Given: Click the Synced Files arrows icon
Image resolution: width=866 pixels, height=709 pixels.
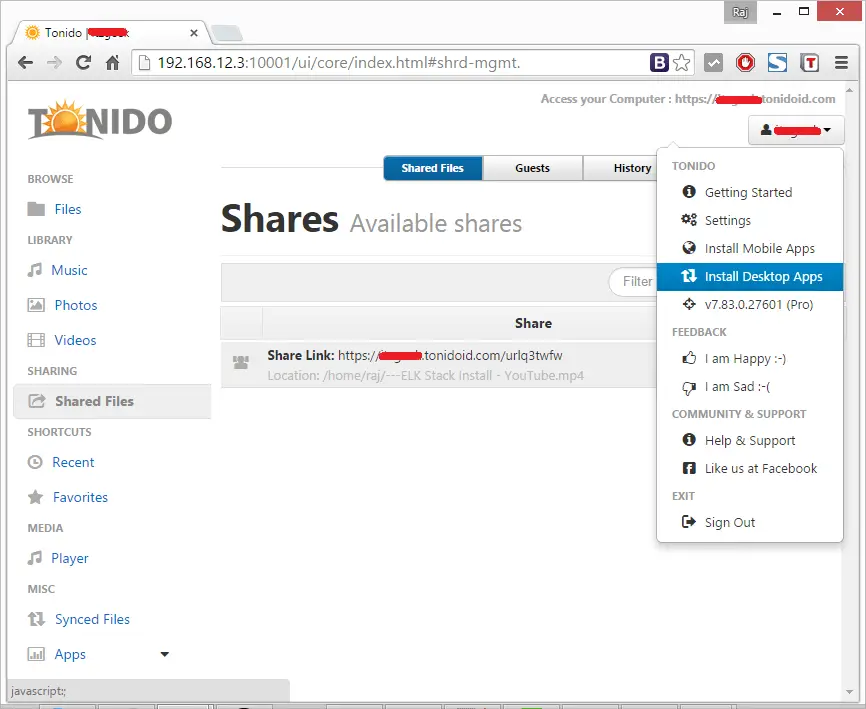Looking at the screenshot, I should [36, 619].
